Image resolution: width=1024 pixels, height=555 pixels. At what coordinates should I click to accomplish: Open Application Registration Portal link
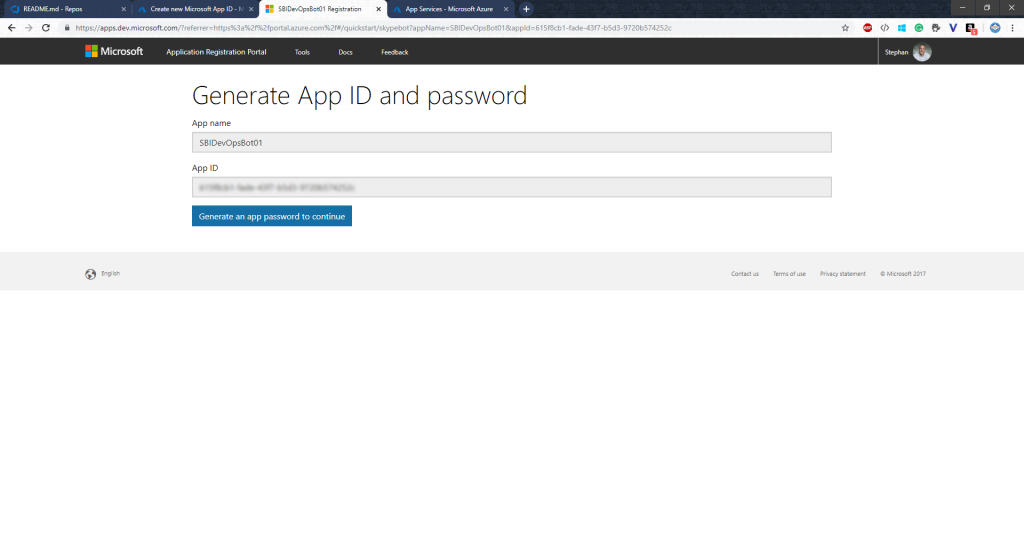tap(216, 52)
